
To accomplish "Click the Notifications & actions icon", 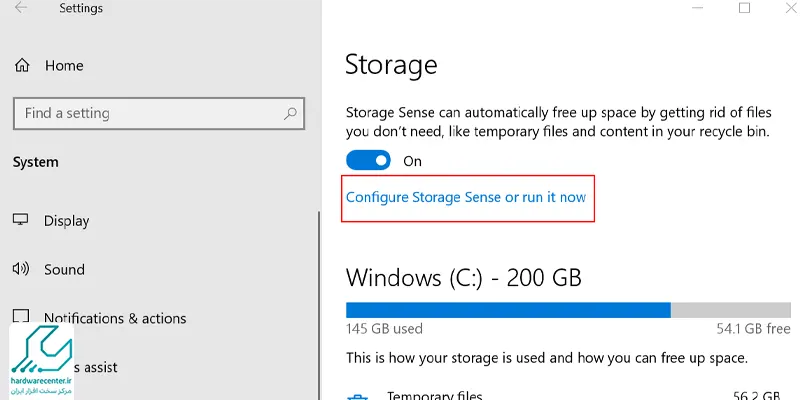I will (20, 316).
